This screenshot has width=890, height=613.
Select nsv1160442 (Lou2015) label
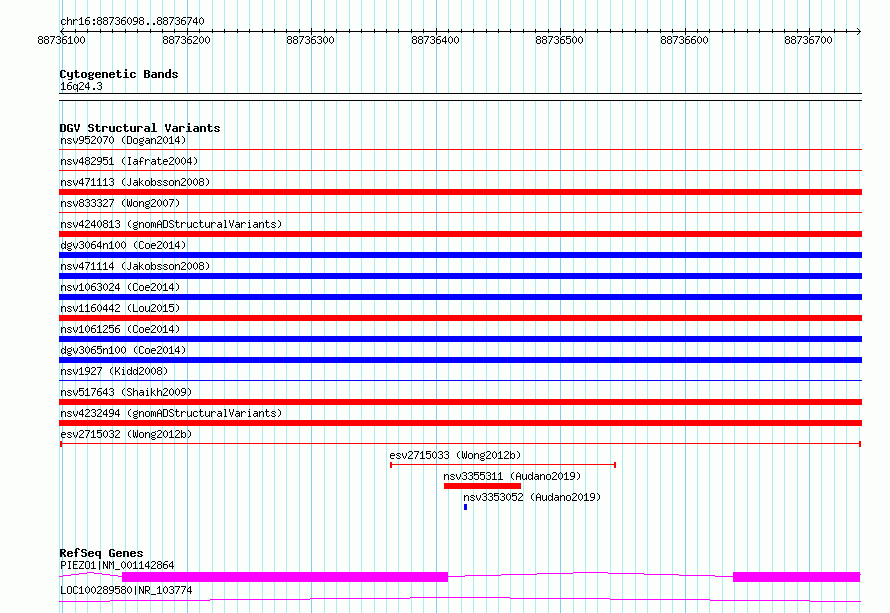point(120,308)
